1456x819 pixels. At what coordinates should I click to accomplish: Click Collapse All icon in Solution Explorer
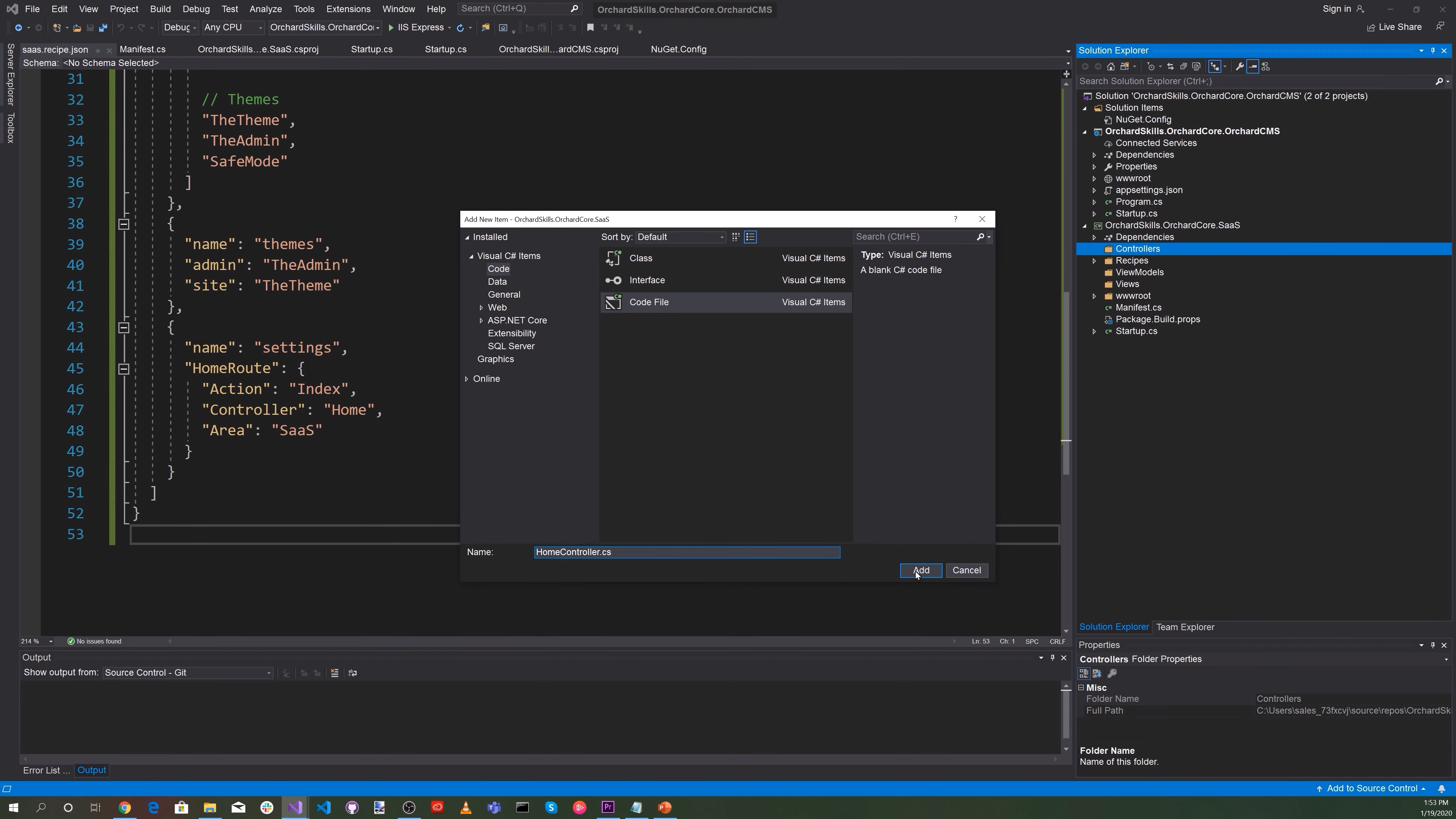click(x=1183, y=67)
